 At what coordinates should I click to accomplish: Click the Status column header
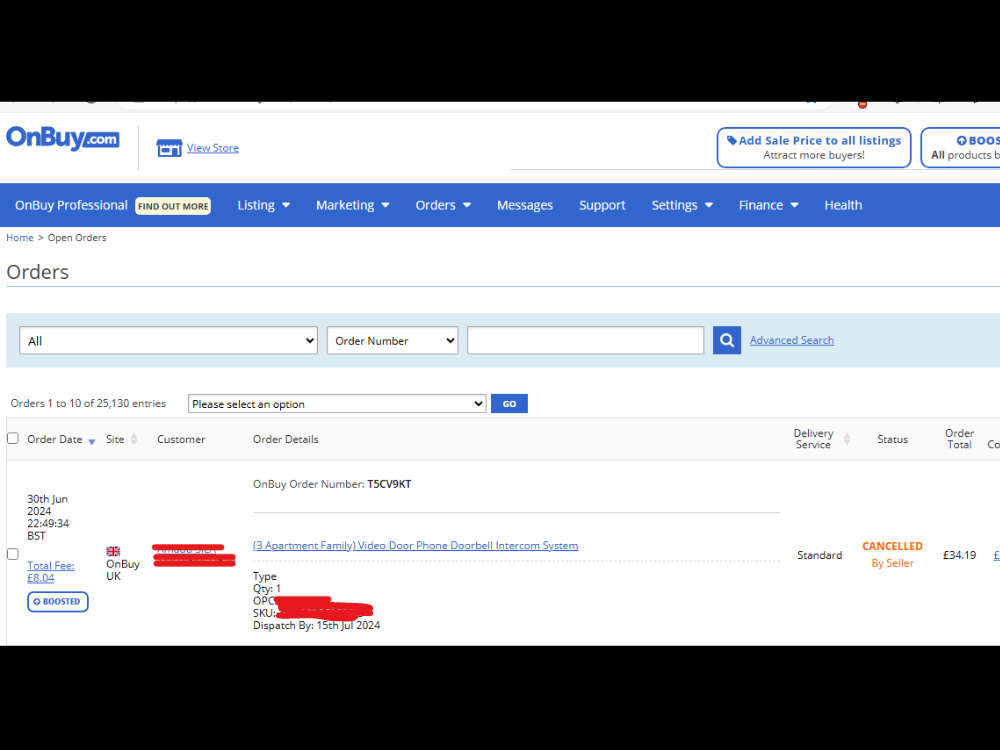pos(892,439)
